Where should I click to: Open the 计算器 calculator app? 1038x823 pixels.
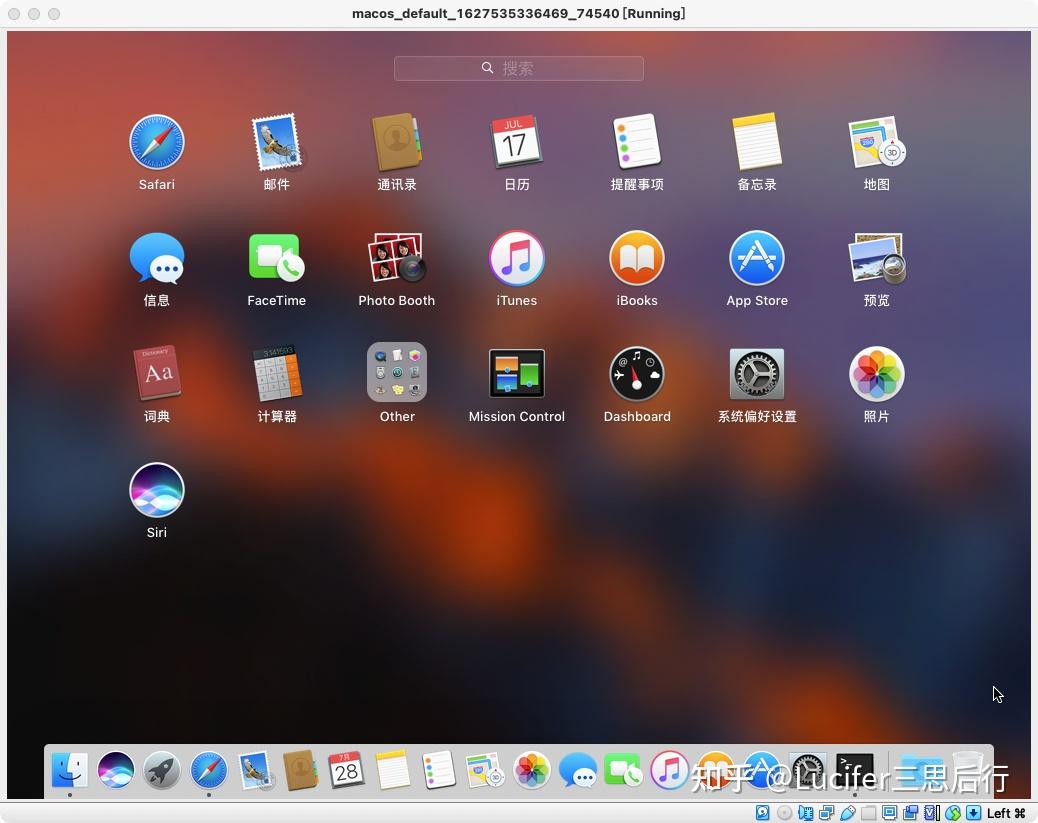[277, 373]
